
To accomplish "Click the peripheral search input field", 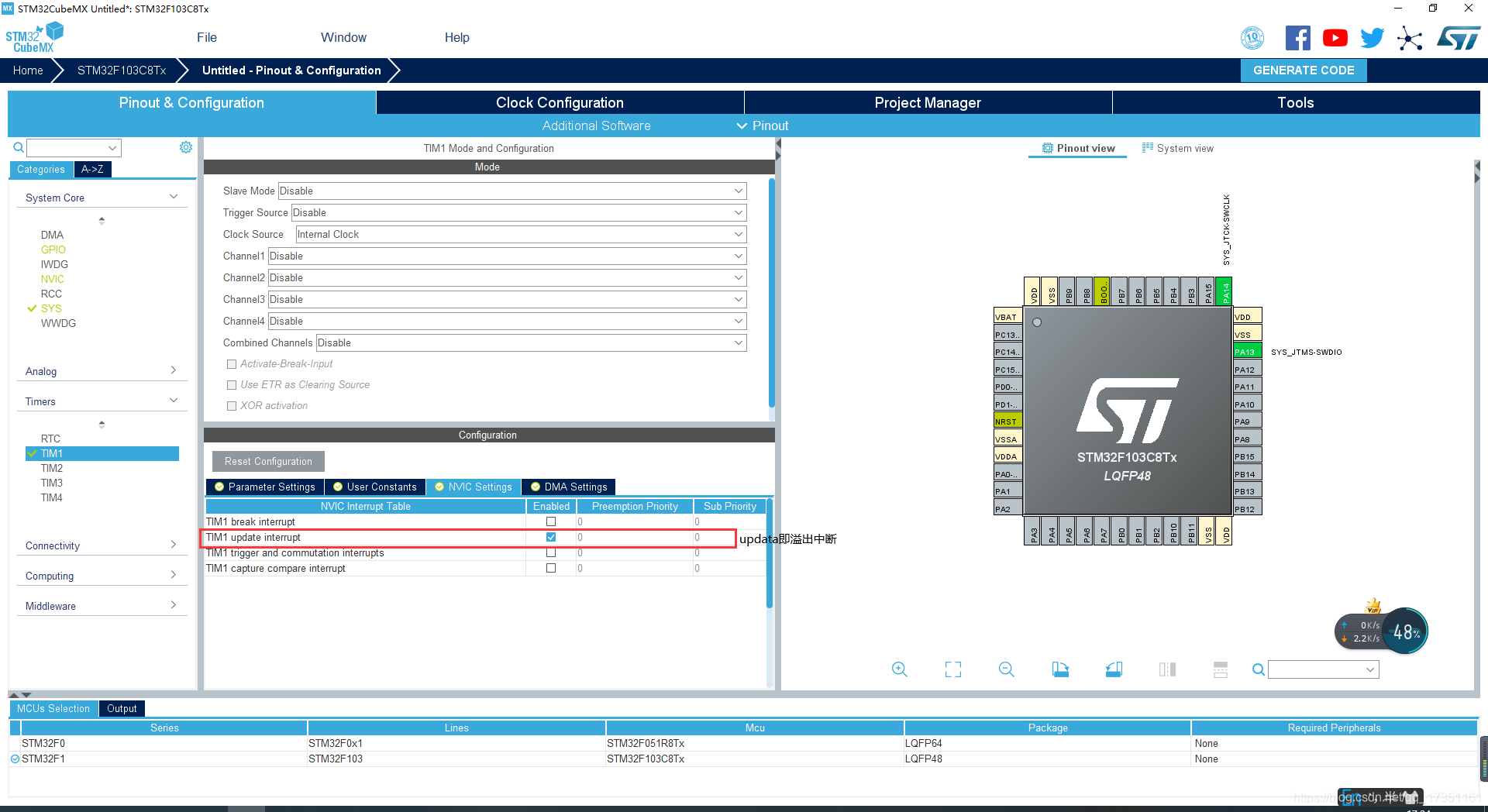I will [74, 147].
